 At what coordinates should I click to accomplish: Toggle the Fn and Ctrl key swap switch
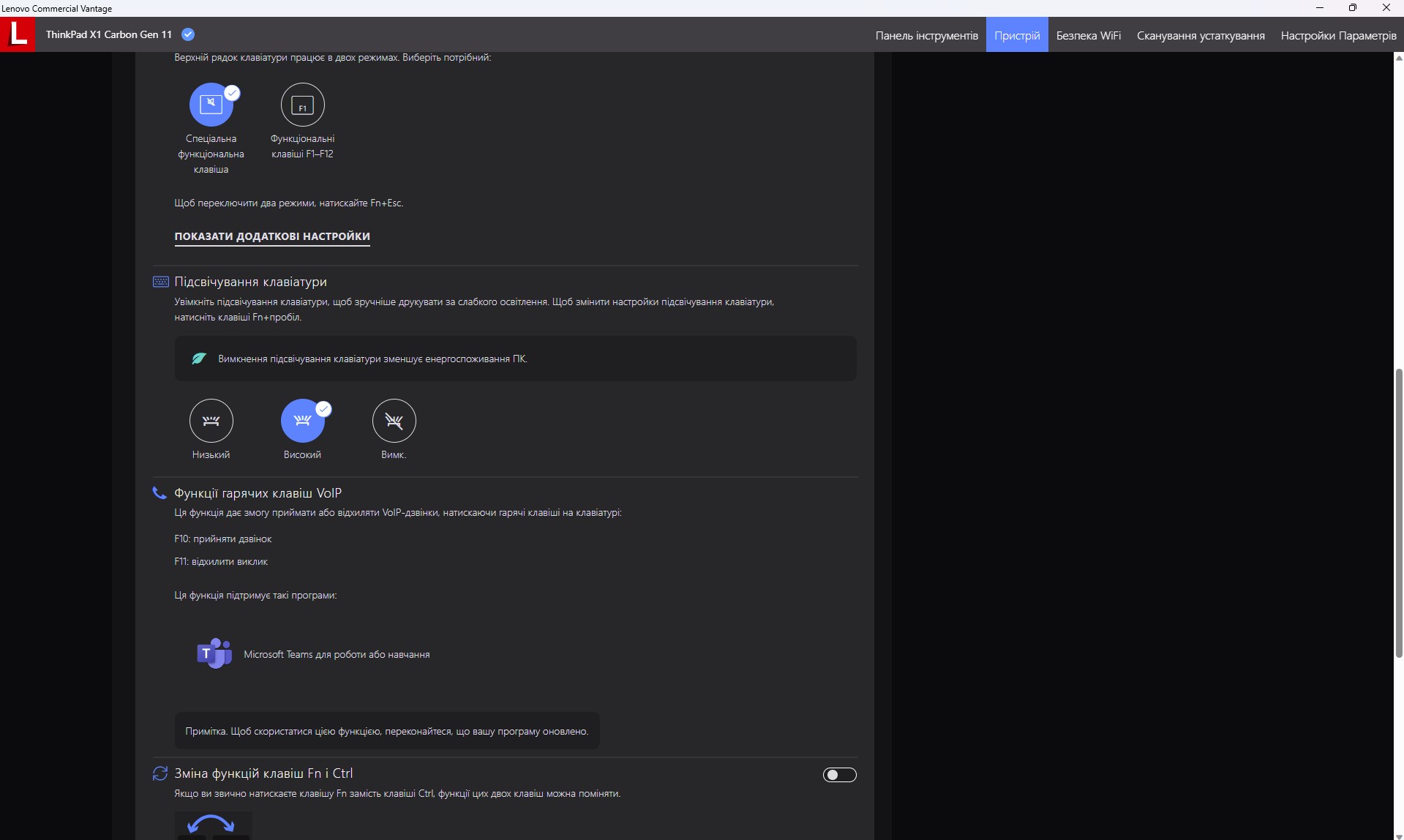click(839, 775)
